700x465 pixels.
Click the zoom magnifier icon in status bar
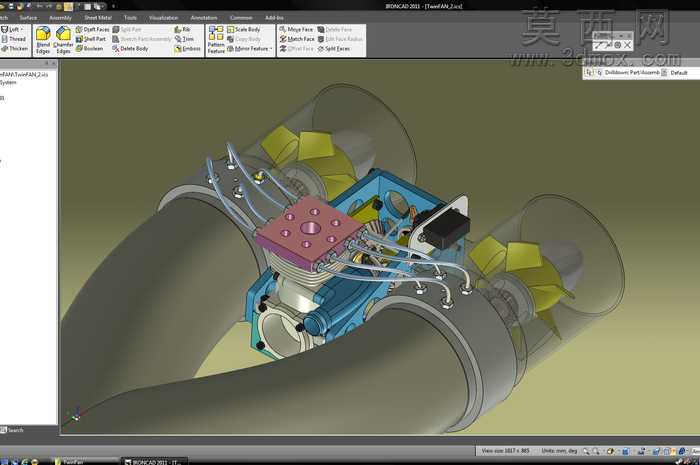pyautogui.click(x=586, y=451)
